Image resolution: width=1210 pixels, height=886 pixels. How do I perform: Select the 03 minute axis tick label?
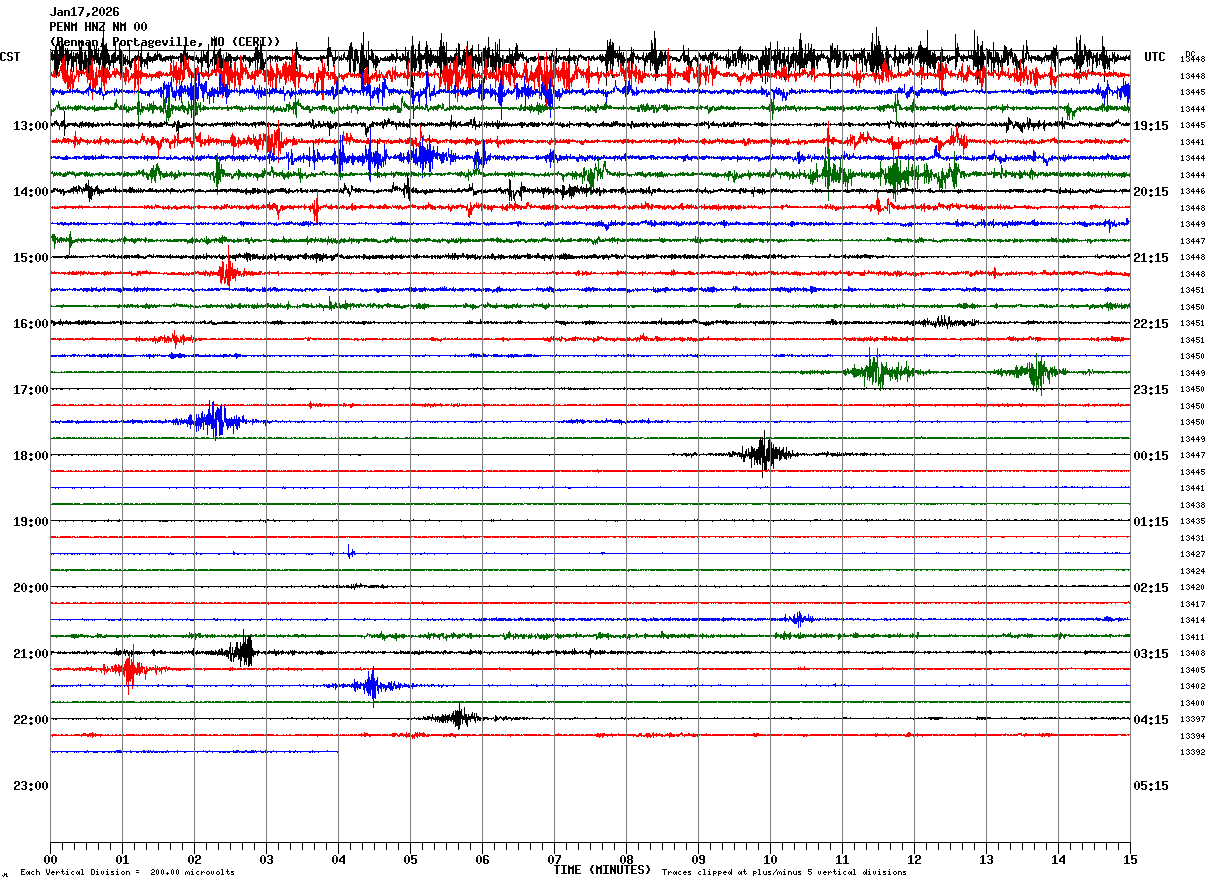[266, 859]
